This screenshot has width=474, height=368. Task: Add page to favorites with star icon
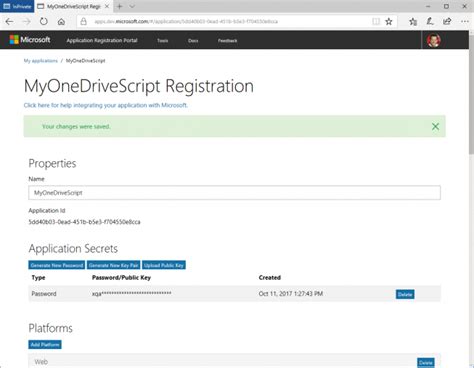tap(389, 22)
